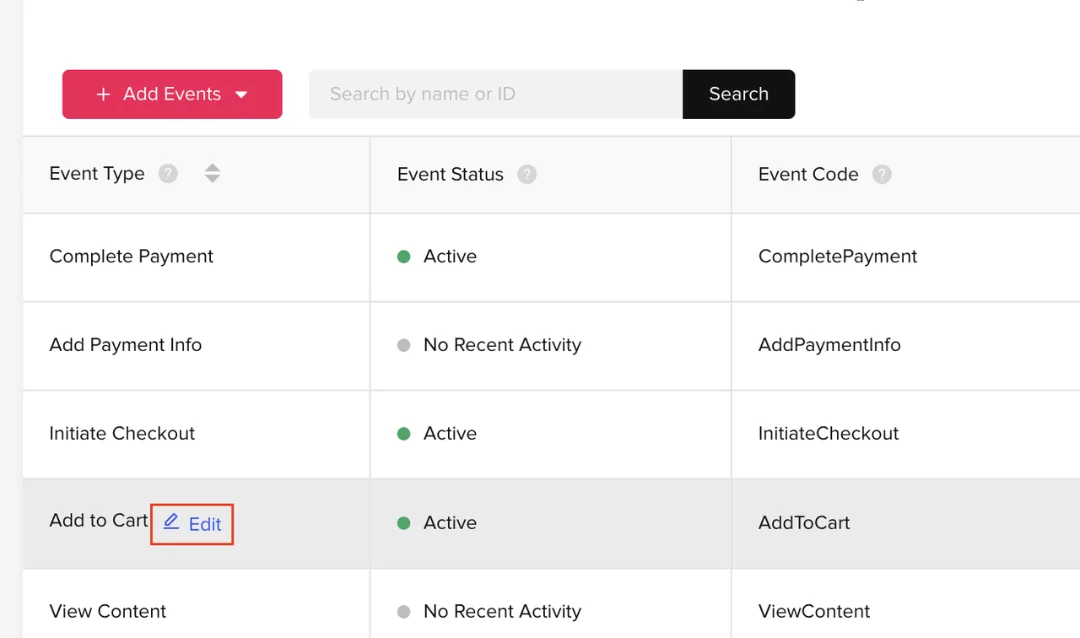
Task: Click the InitiateCheckout event code
Action: pyautogui.click(x=829, y=433)
